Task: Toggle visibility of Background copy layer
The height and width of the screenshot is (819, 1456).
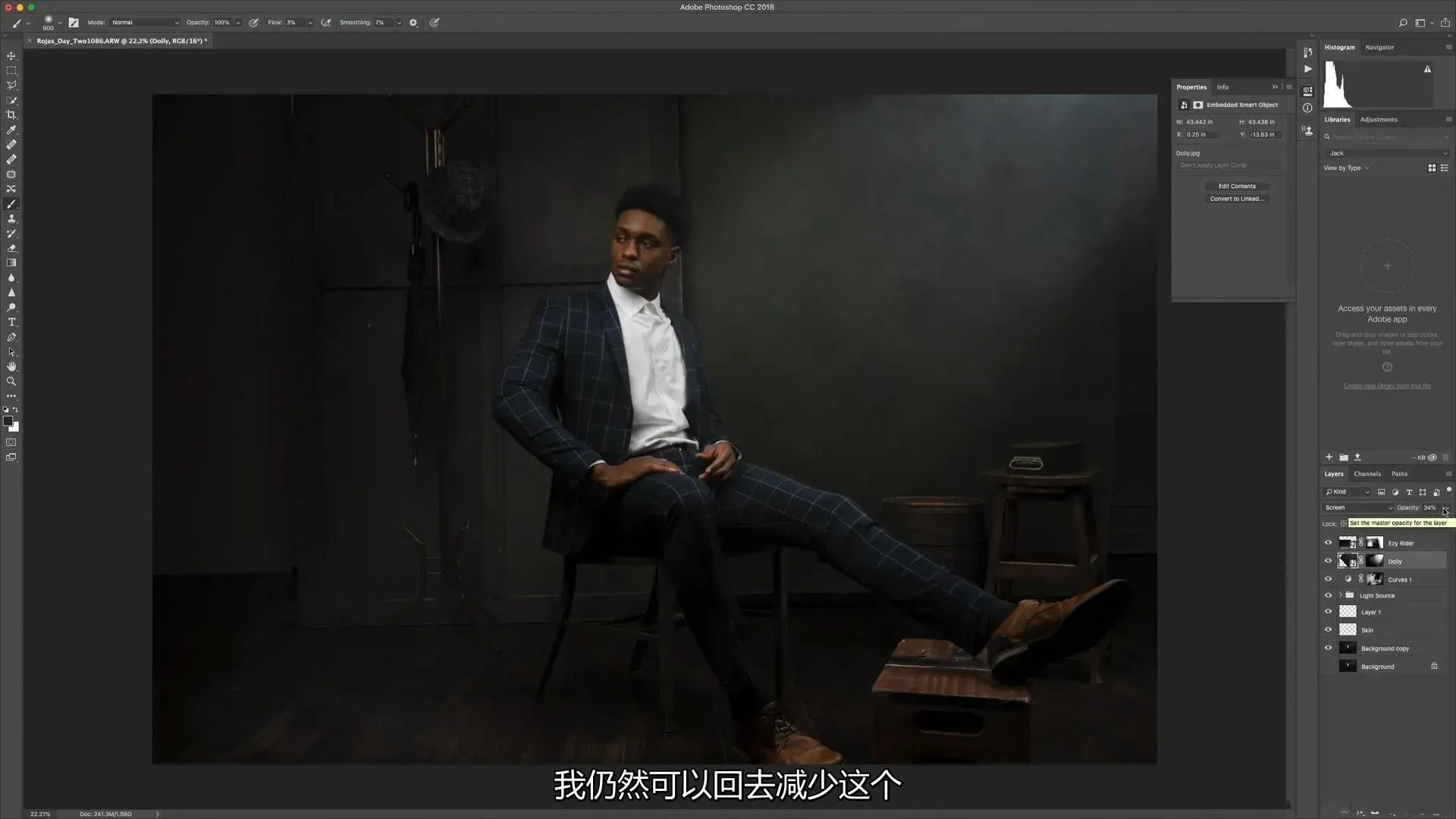Action: (x=1328, y=648)
